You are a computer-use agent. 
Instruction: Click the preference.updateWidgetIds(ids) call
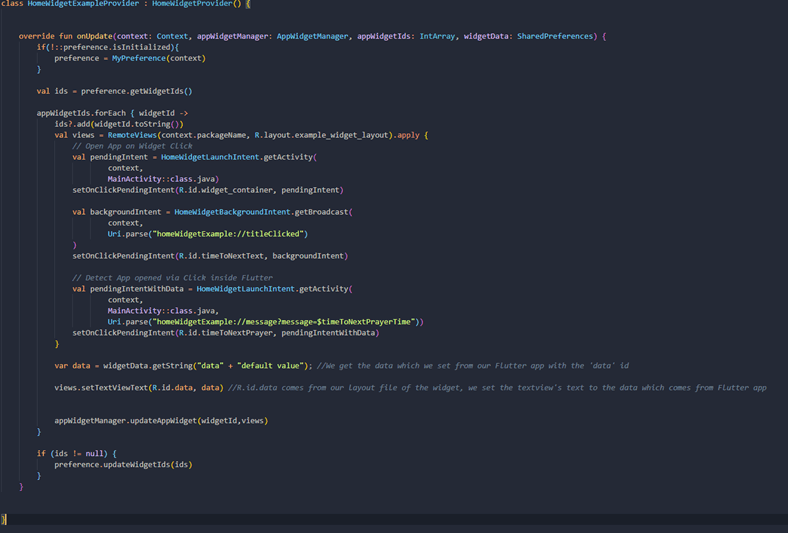tap(123, 464)
